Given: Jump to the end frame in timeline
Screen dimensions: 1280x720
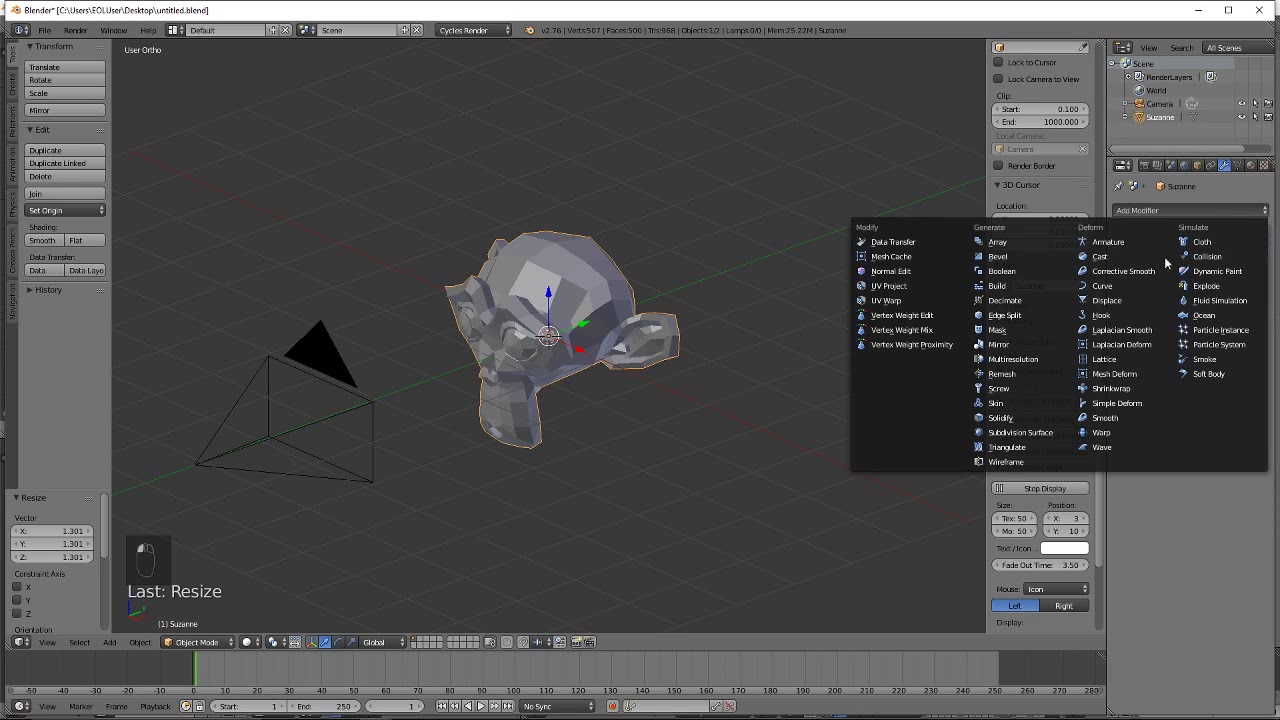Looking at the screenshot, I should (508, 706).
